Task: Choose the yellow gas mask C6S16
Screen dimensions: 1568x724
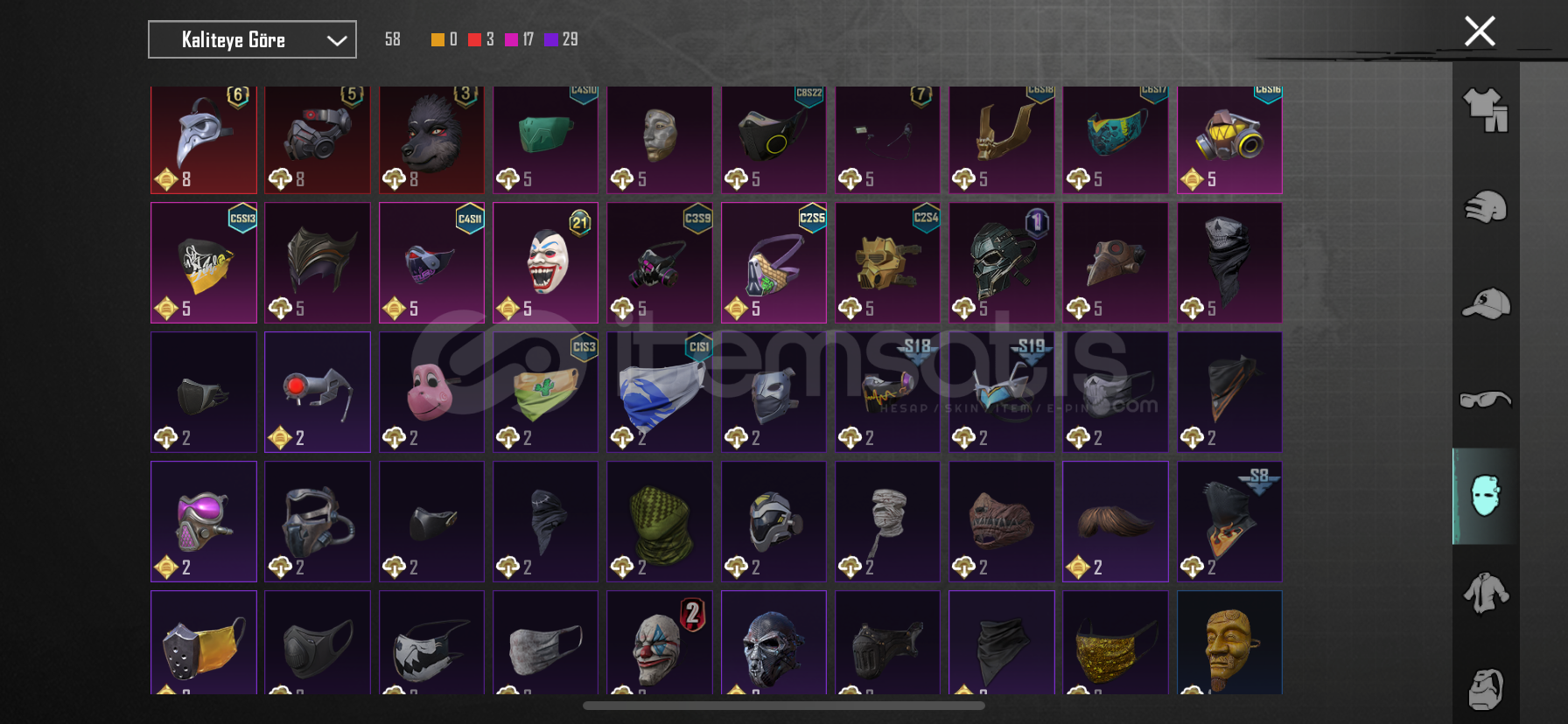Action: (1229, 140)
